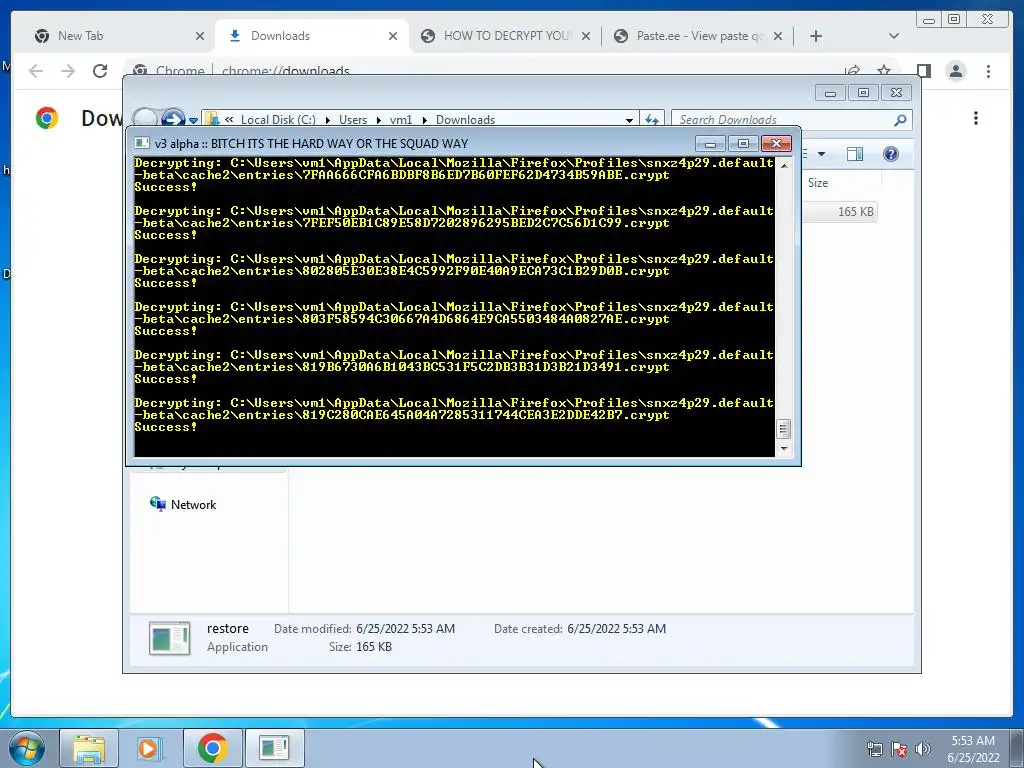This screenshot has width=1024, height=768.
Task: Go forward in Chrome browser
Action: pos(68,71)
